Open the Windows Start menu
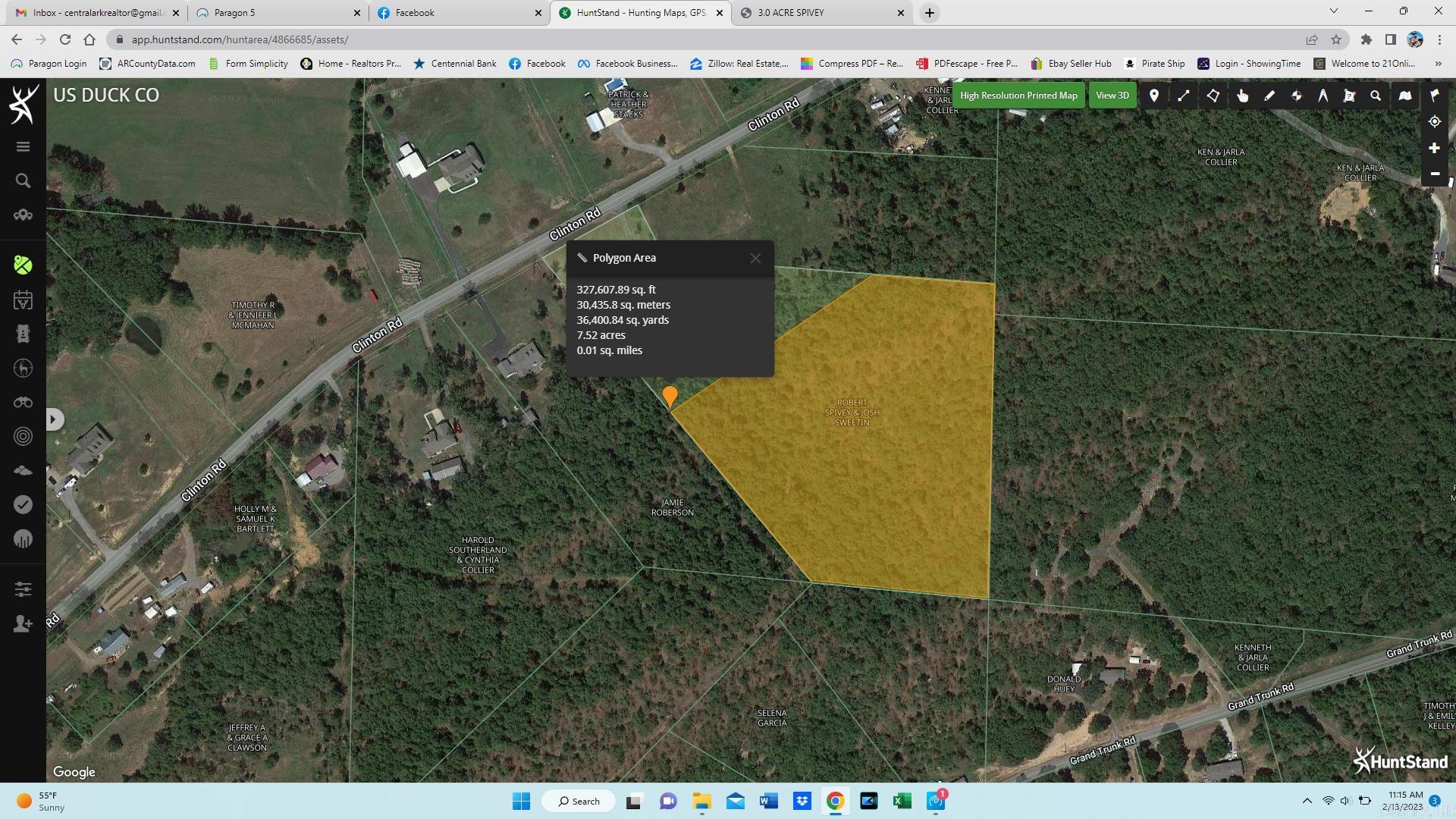This screenshot has width=1456, height=819. (x=521, y=801)
